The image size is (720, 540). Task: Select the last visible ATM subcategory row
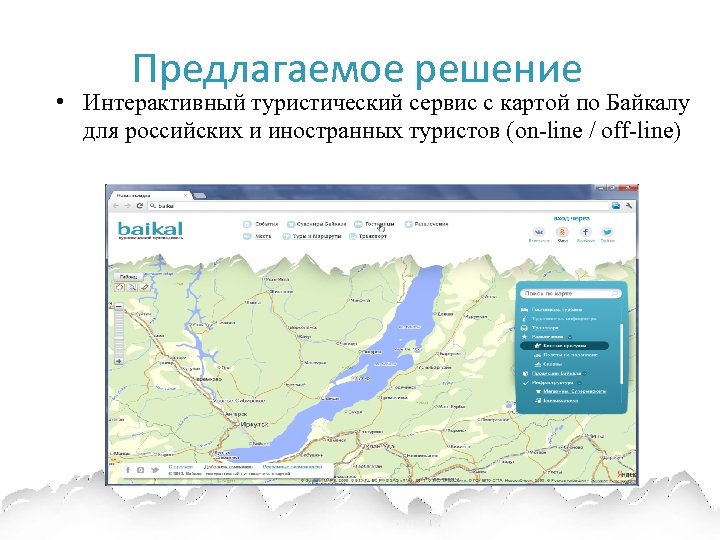[x=557, y=401]
